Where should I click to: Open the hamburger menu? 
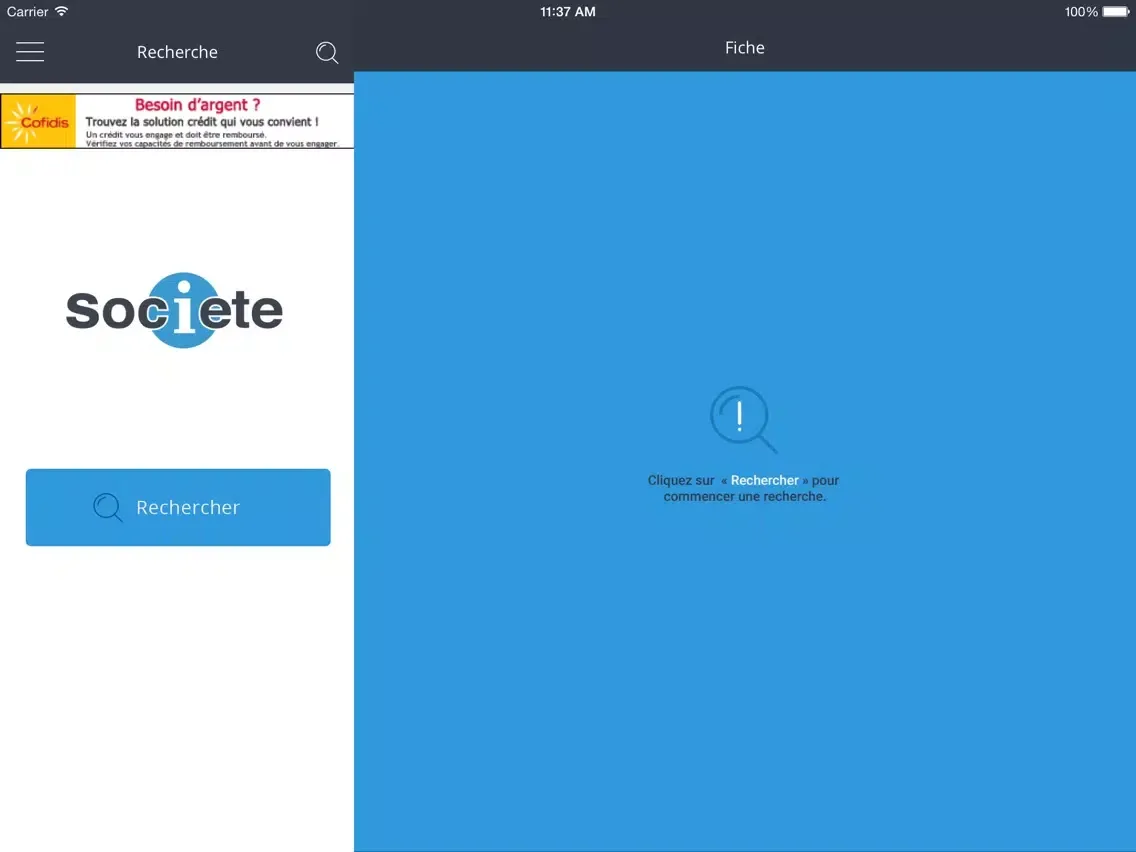30,51
